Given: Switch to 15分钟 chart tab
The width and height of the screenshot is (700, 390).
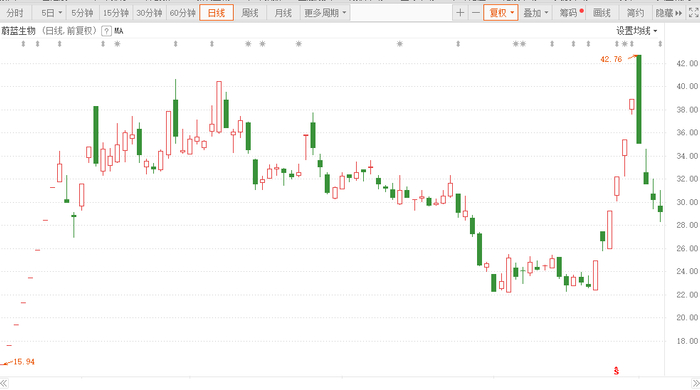Looking at the screenshot, I should coord(116,13).
